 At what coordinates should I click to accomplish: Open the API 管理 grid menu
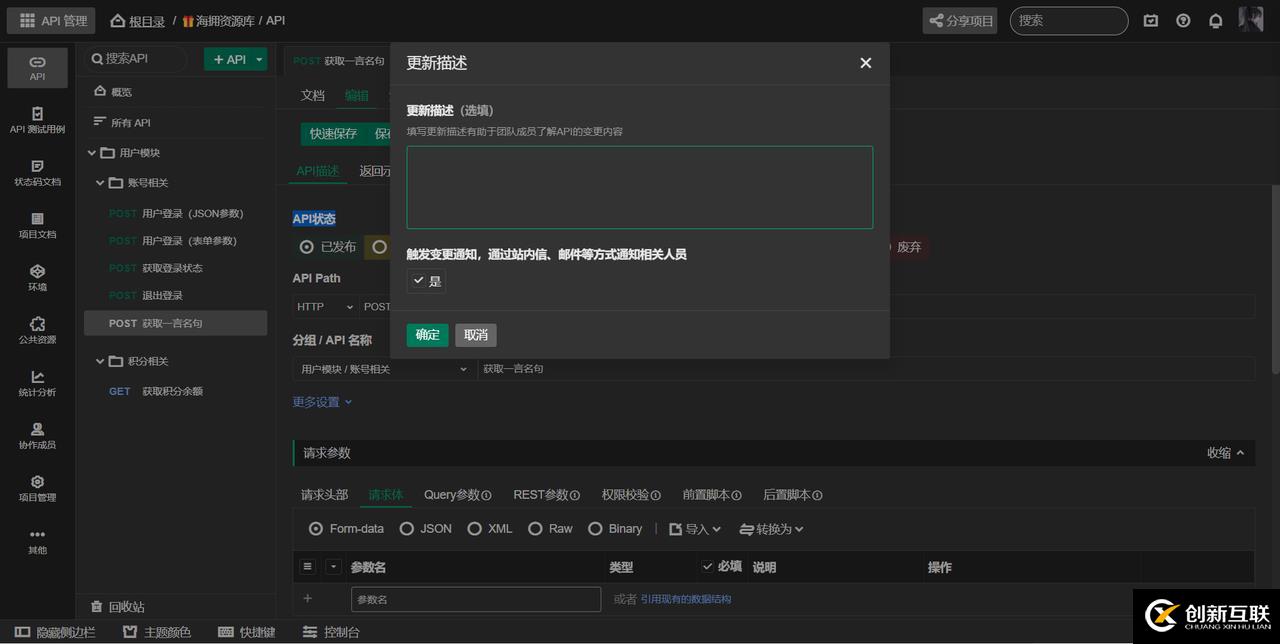53,20
